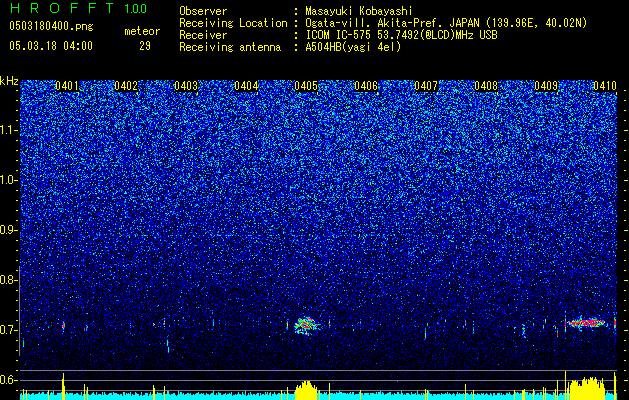The width and height of the screenshot is (629, 400).
Task: Click the meteor label
Action: point(142,31)
